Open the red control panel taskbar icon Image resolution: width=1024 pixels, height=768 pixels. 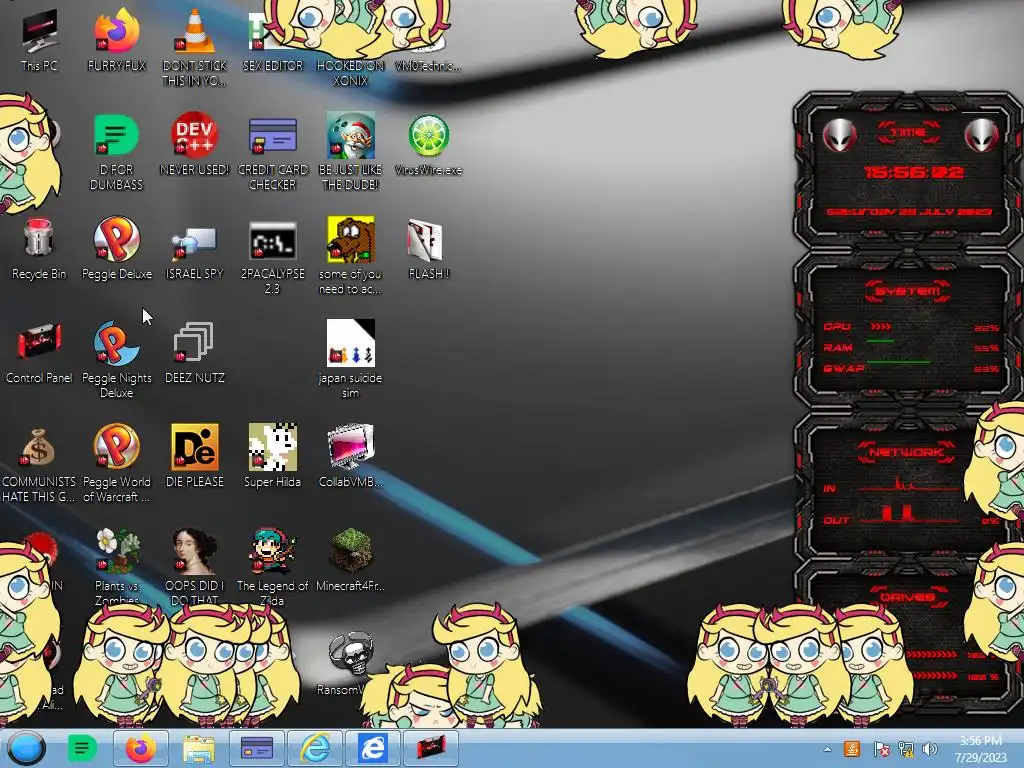[x=430, y=748]
